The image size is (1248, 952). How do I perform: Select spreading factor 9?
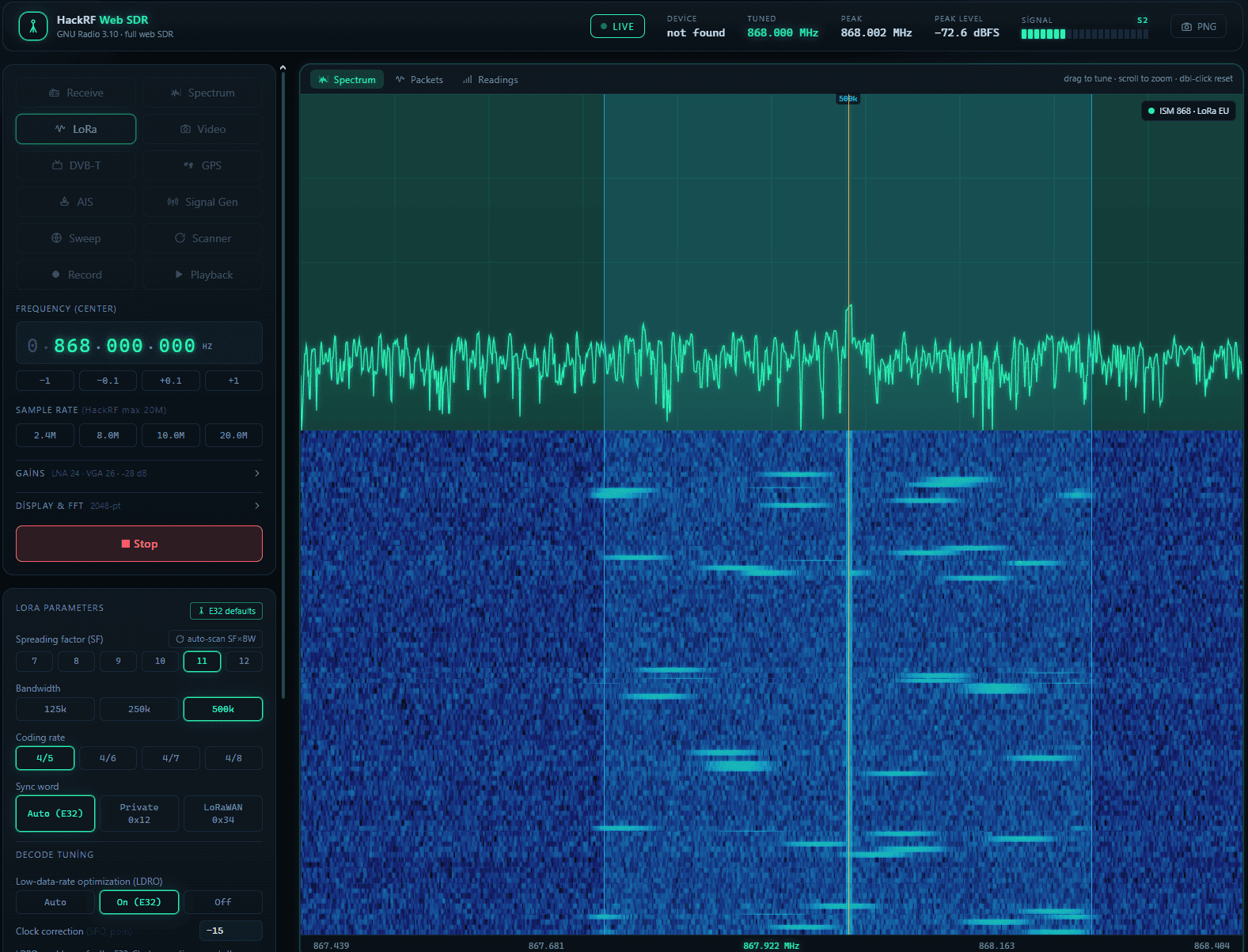[118, 661]
